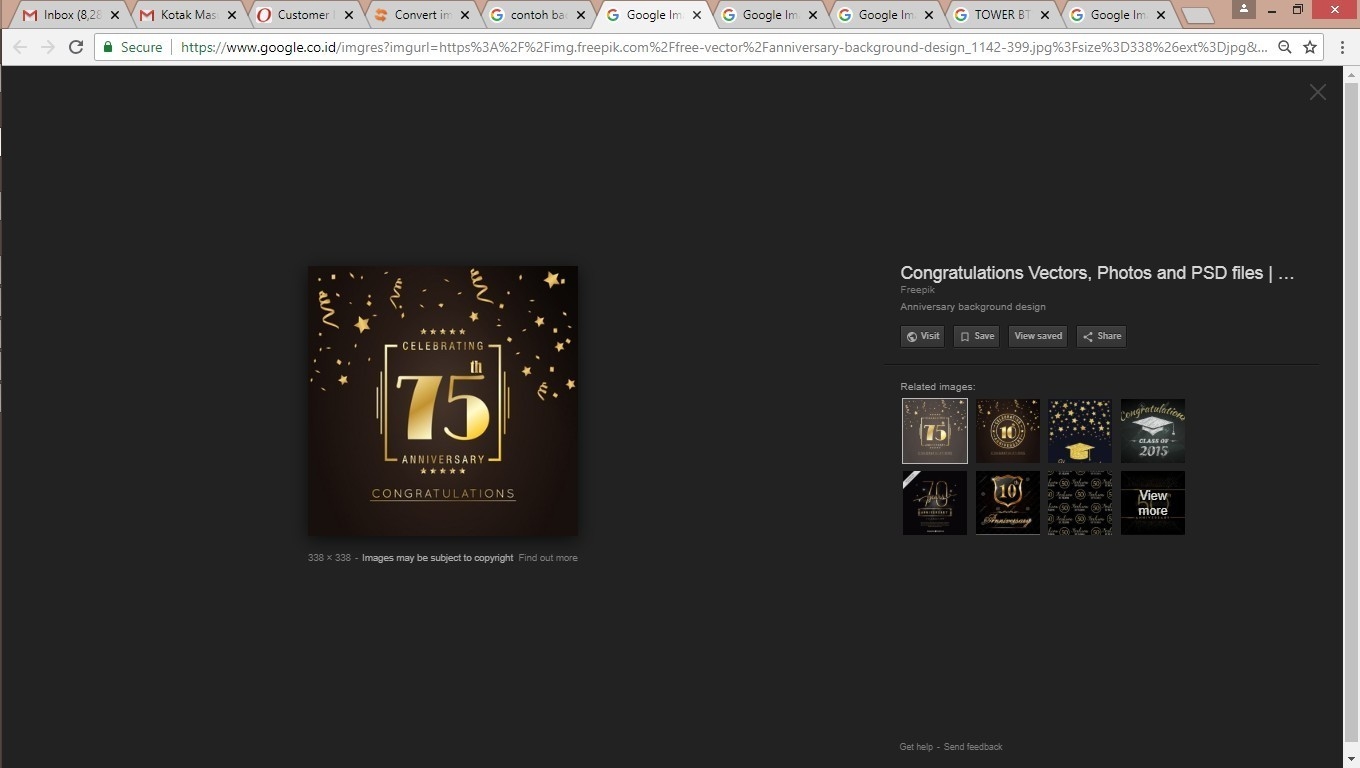1360x768 pixels.
Task: Click the Visit button
Action: (922, 337)
